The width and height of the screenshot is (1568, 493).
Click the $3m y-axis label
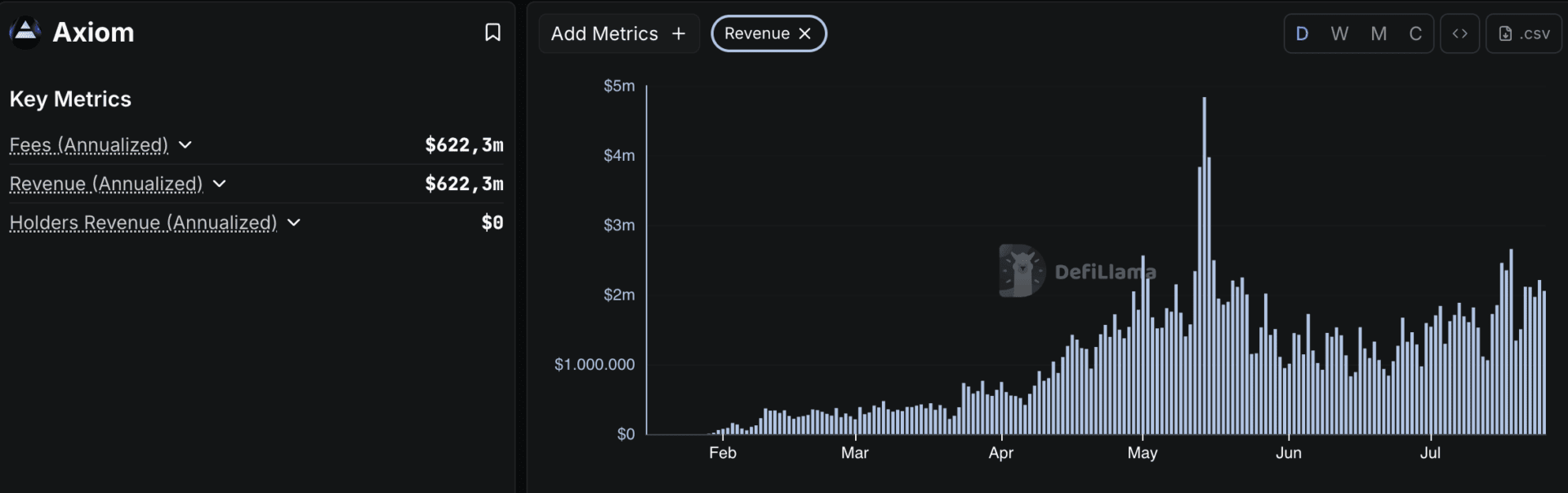click(x=619, y=225)
